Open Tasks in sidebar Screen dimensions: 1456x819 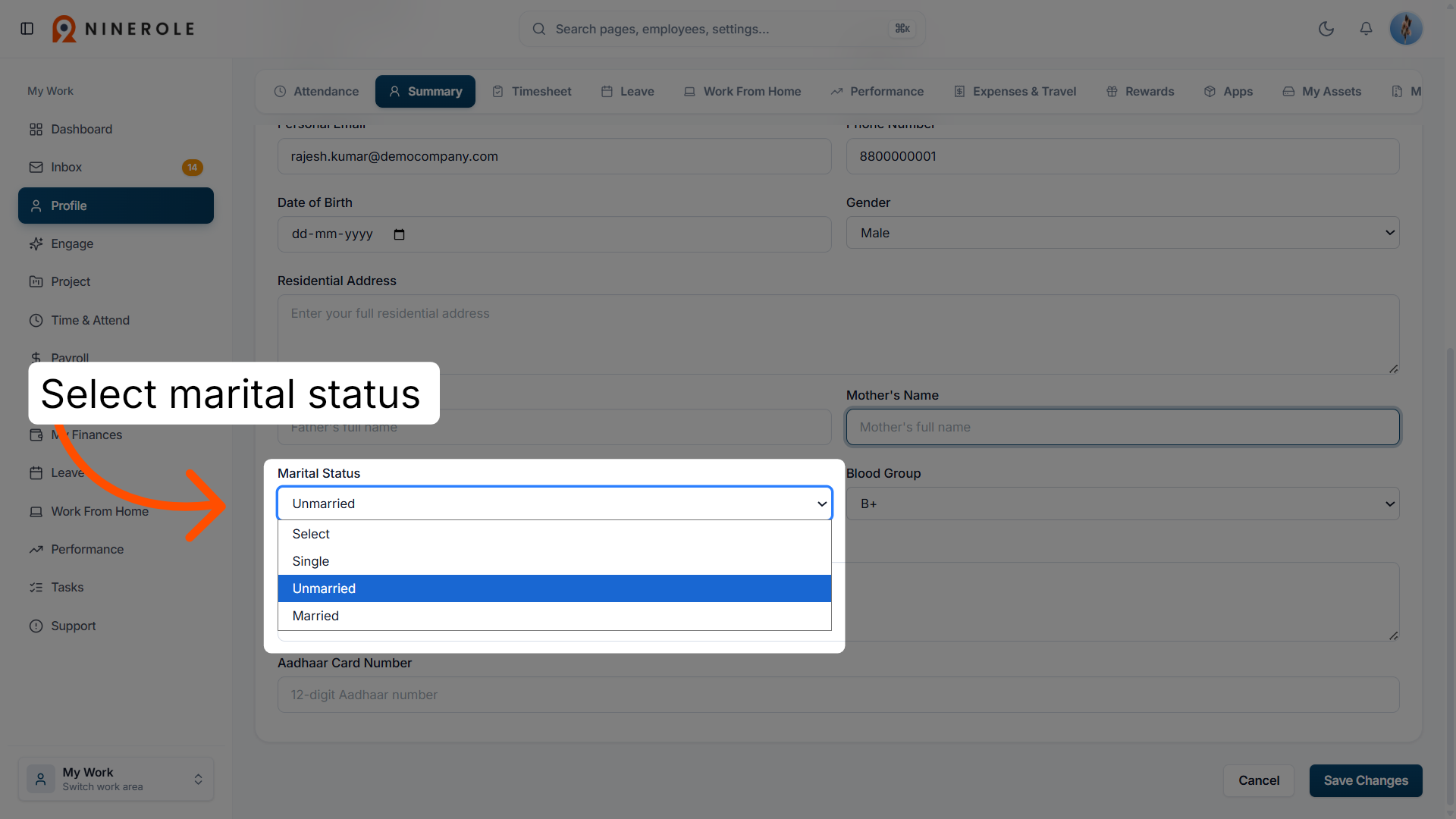tap(116, 587)
